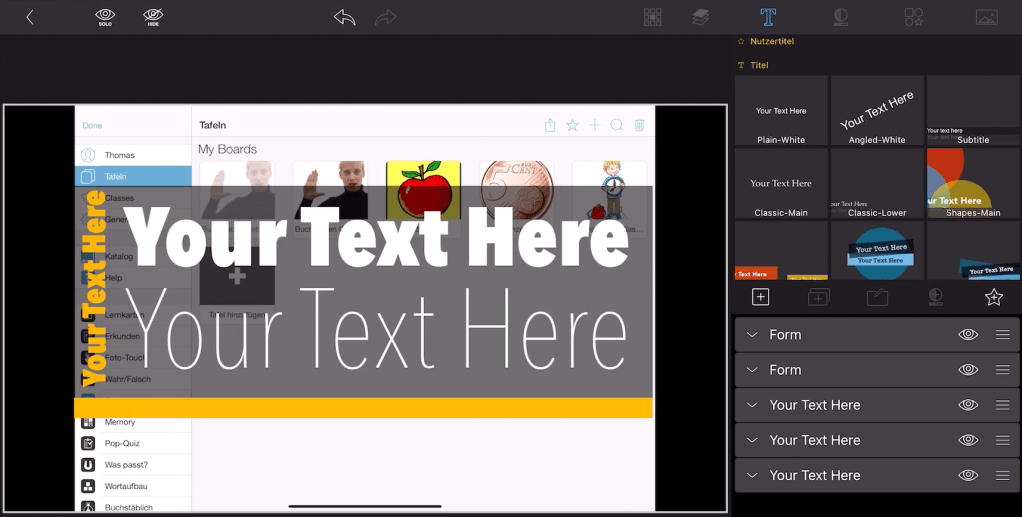Choose the Shapes-Main title preset
Viewport: 1022px width, 517px height.
(x=973, y=183)
